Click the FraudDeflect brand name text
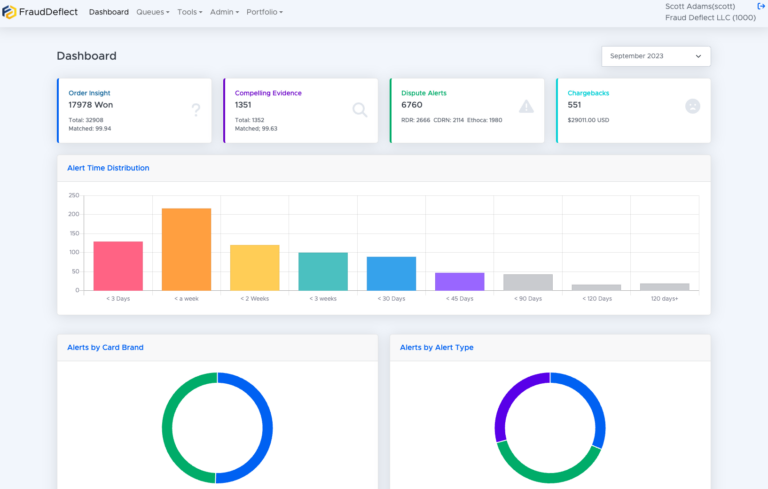 coord(48,12)
